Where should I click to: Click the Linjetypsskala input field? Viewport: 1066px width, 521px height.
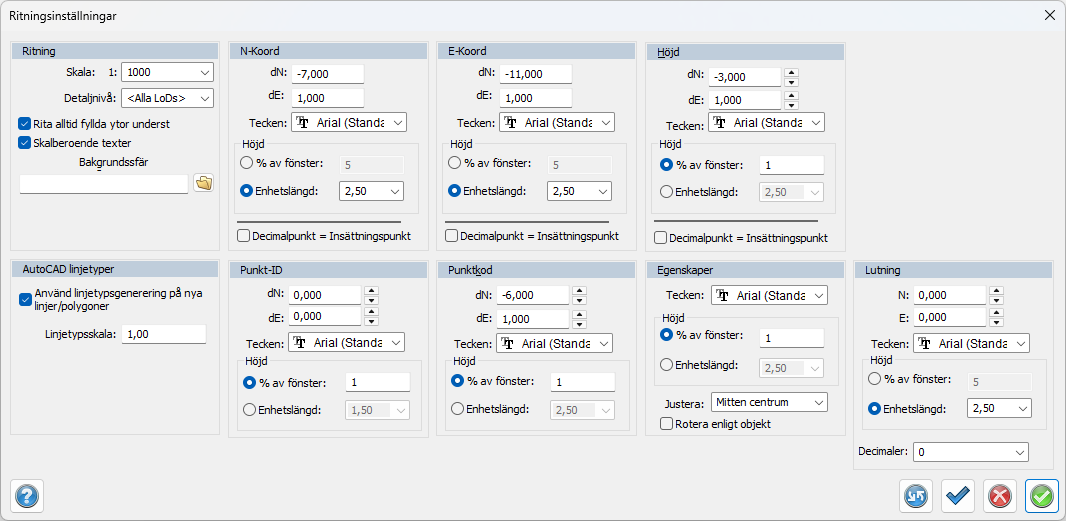point(164,335)
